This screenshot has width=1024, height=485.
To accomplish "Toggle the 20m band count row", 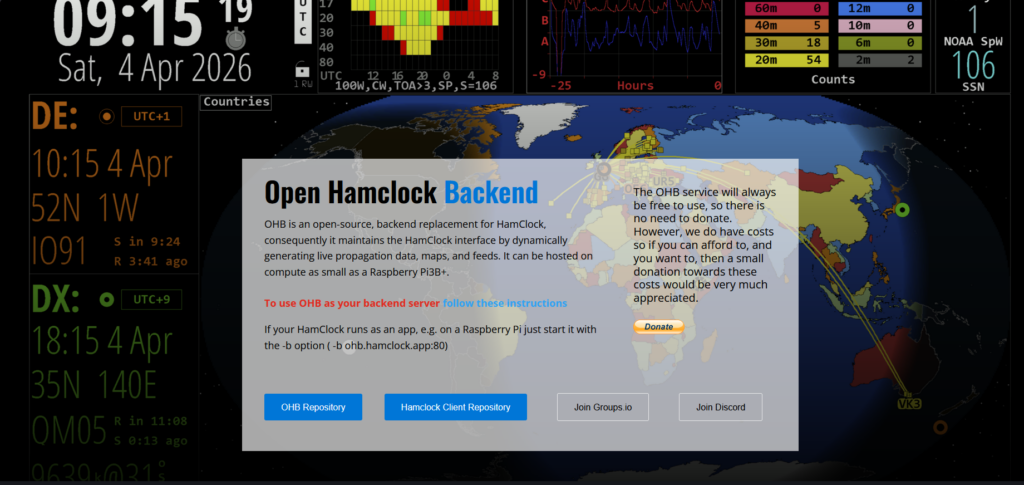I will click(786, 60).
